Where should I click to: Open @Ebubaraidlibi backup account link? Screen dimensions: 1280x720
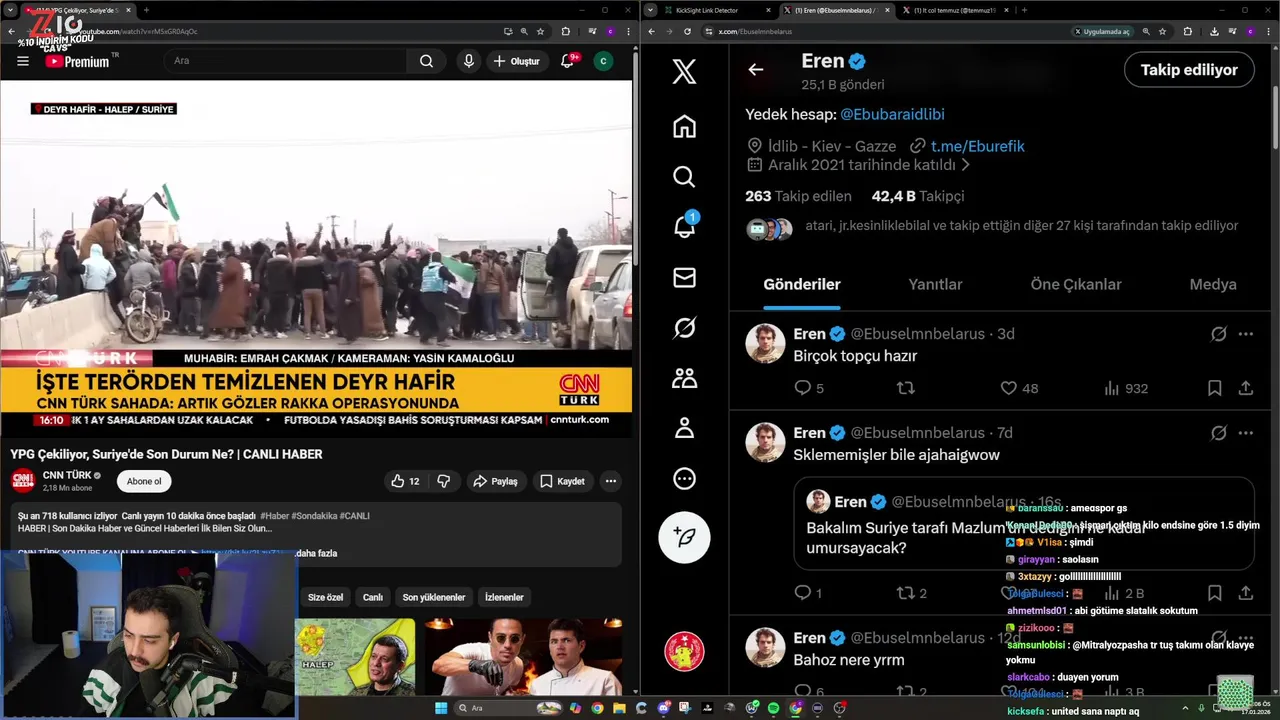pos(892,115)
